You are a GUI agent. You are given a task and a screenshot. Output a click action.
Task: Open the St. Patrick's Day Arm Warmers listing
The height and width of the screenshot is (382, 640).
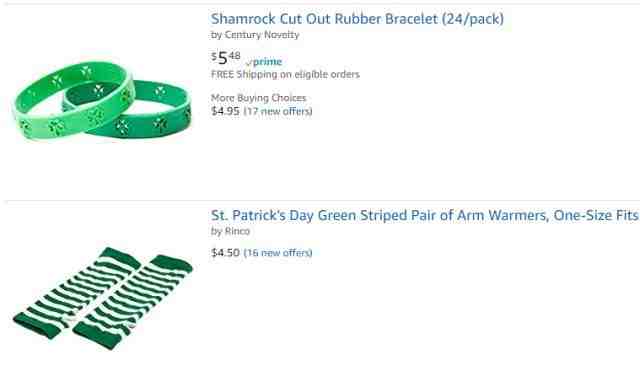tap(424, 215)
